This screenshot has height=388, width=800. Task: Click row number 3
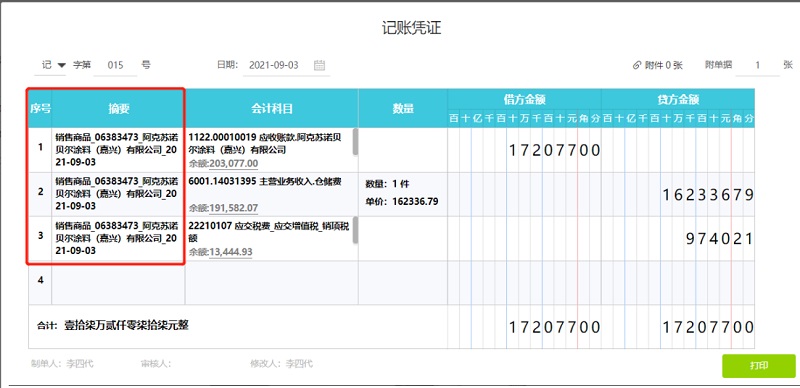pos(40,236)
